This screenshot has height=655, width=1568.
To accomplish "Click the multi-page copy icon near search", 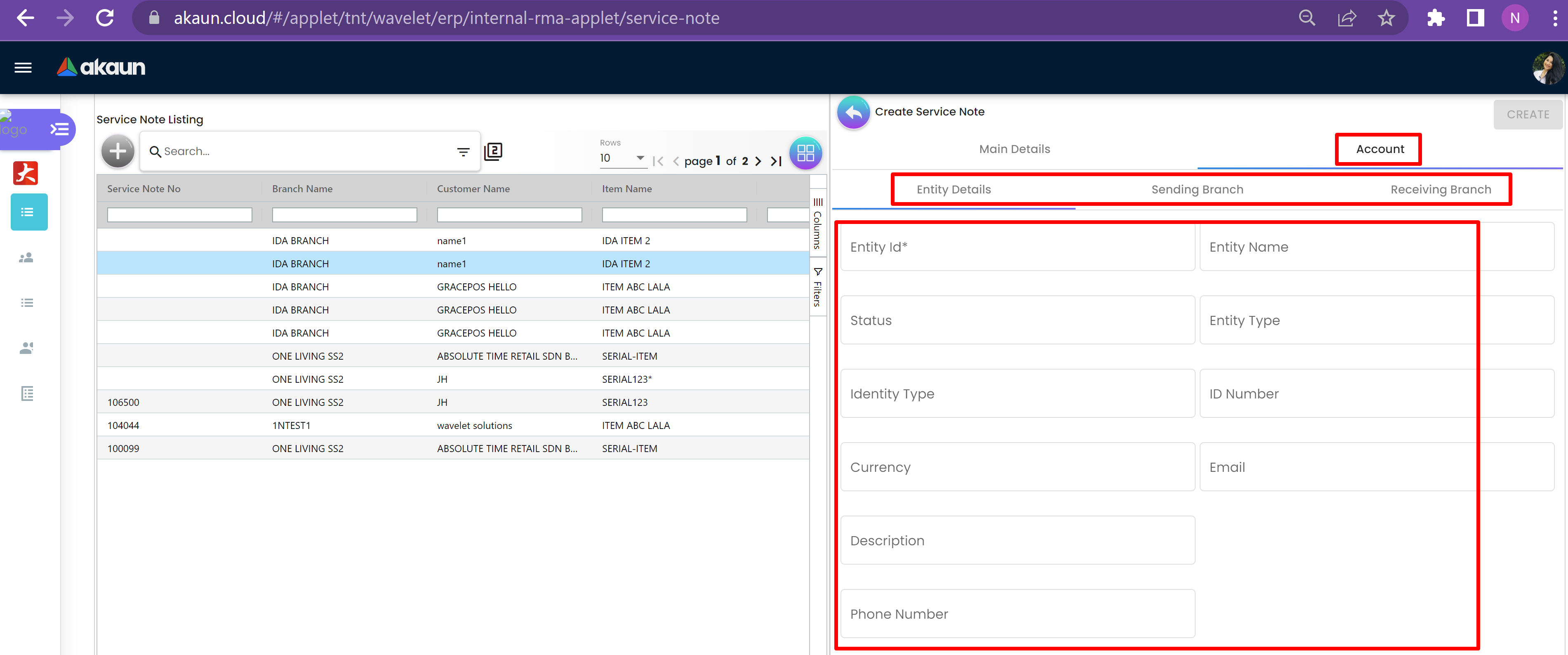I will click(492, 151).
